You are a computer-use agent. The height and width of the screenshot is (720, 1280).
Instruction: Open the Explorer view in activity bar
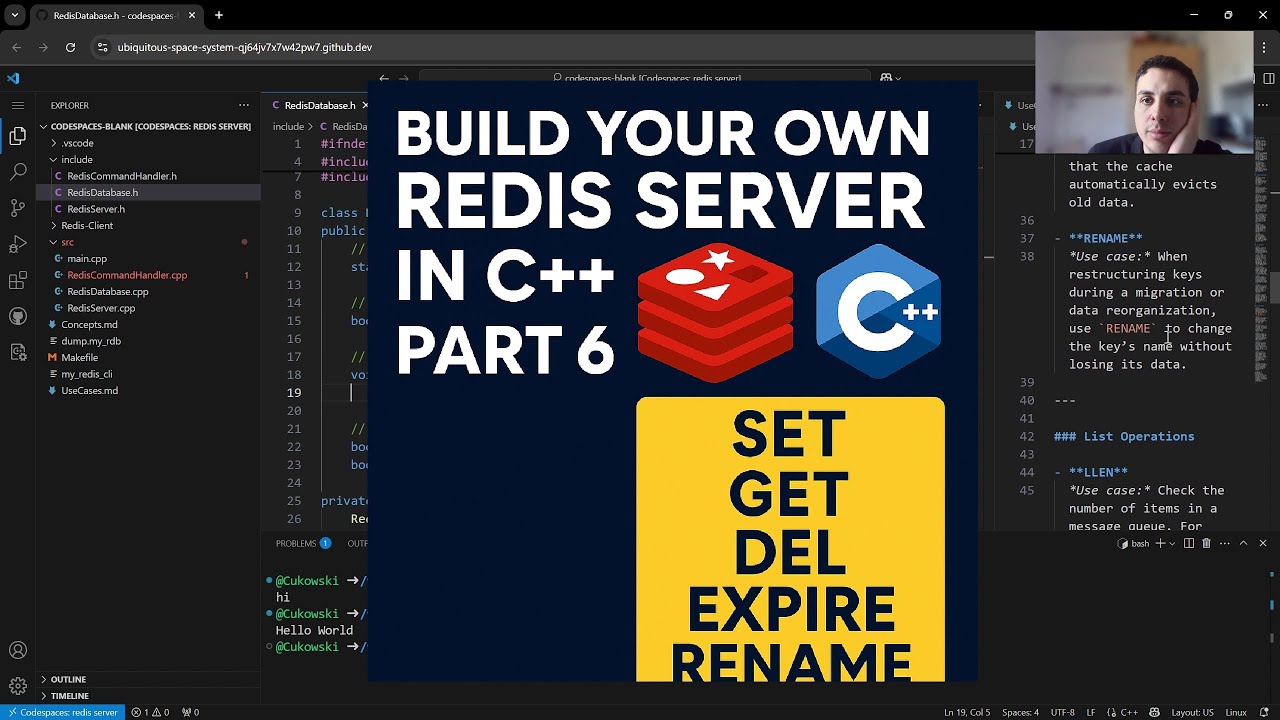(x=18, y=136)
